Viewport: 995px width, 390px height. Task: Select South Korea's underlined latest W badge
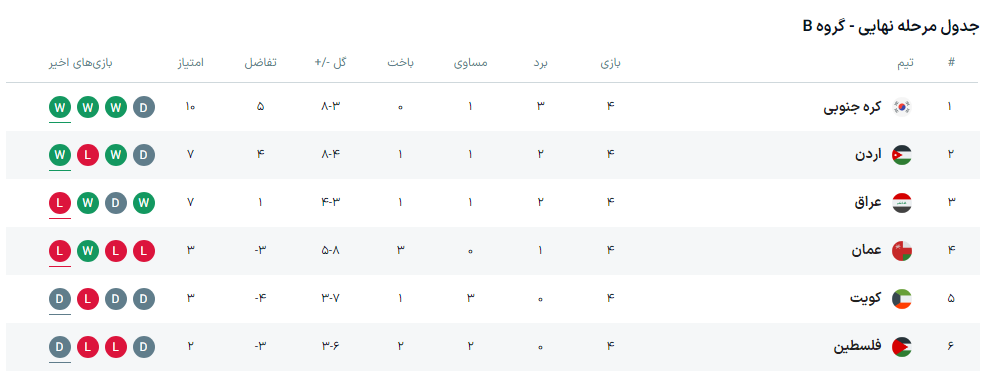[60, 107]
